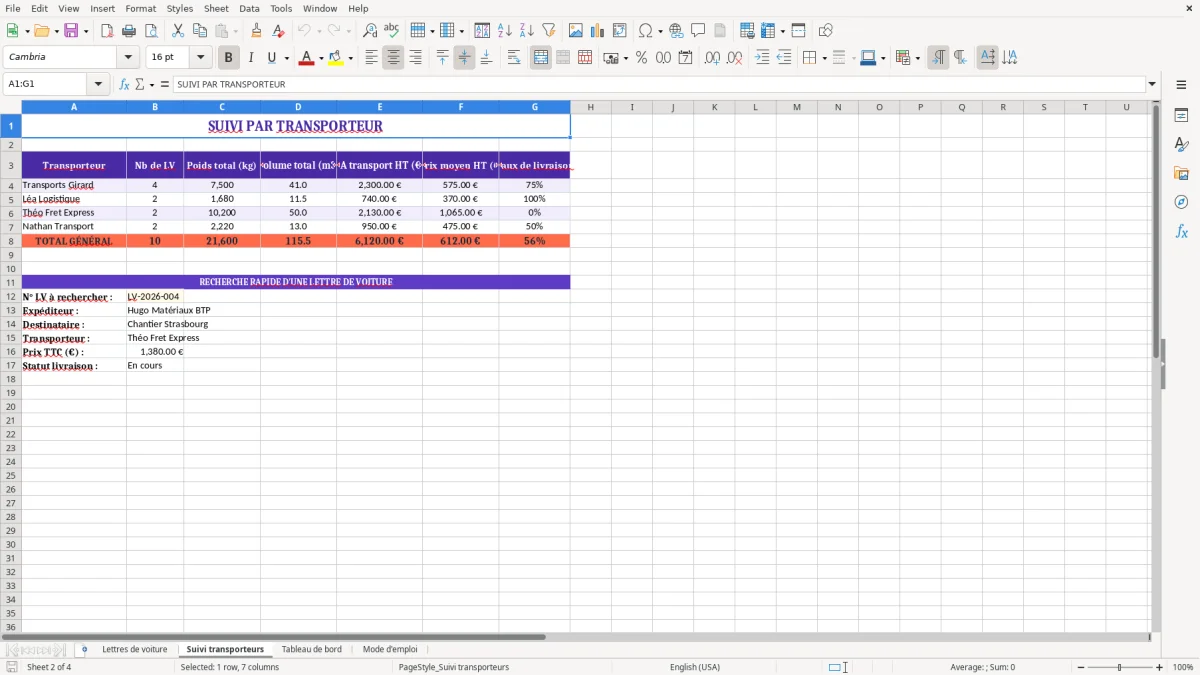Switch to Tableau de bord sheet
Image resolution: width=1200 pixels, height=675 pixels.
coord(312,650)
